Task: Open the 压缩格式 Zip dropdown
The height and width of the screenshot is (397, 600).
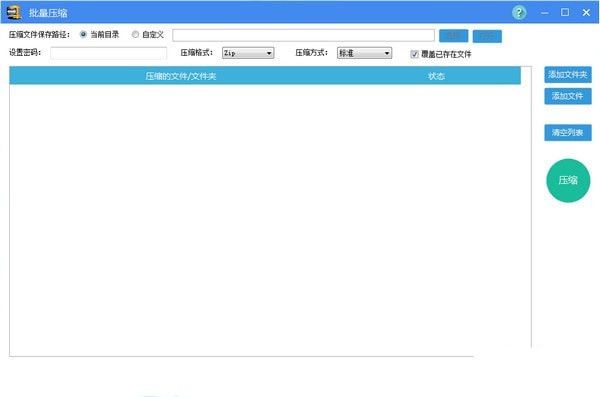Action: (x=248, y=53)
